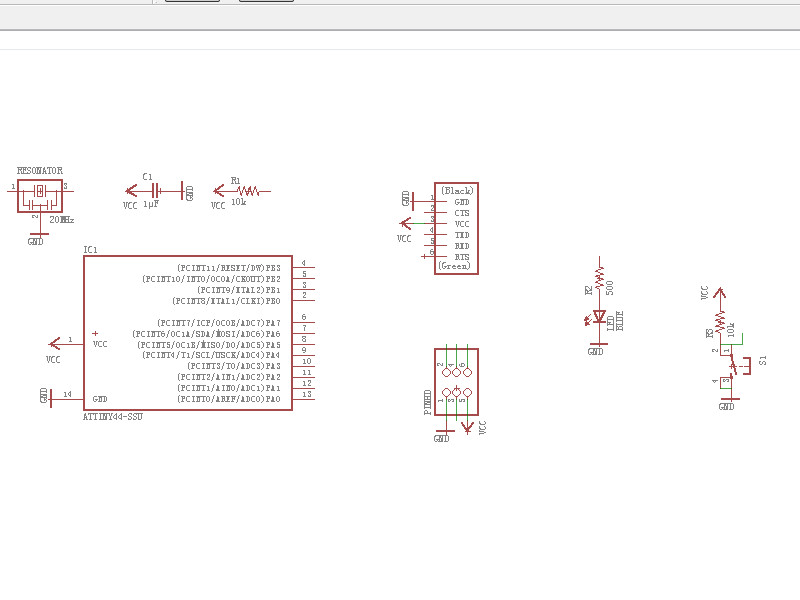800x600 pixels.
Task: Select the R3 10k resistor symbol
Action: 720,322
